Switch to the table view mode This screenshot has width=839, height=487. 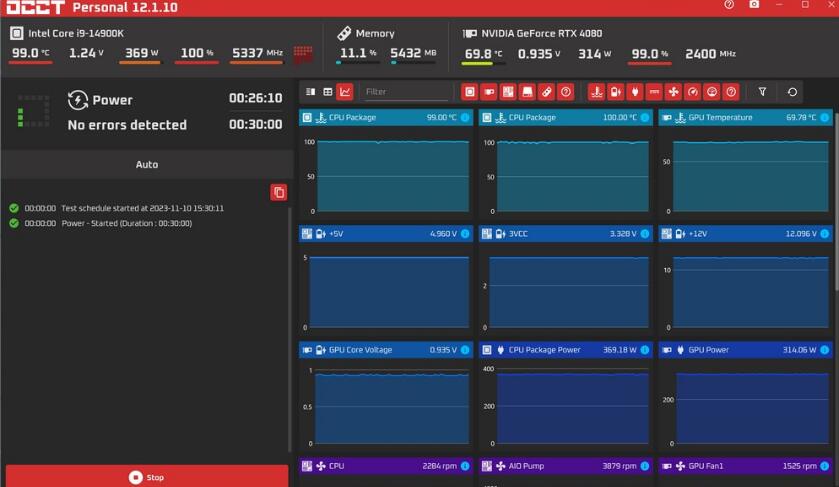click(327, 92)
